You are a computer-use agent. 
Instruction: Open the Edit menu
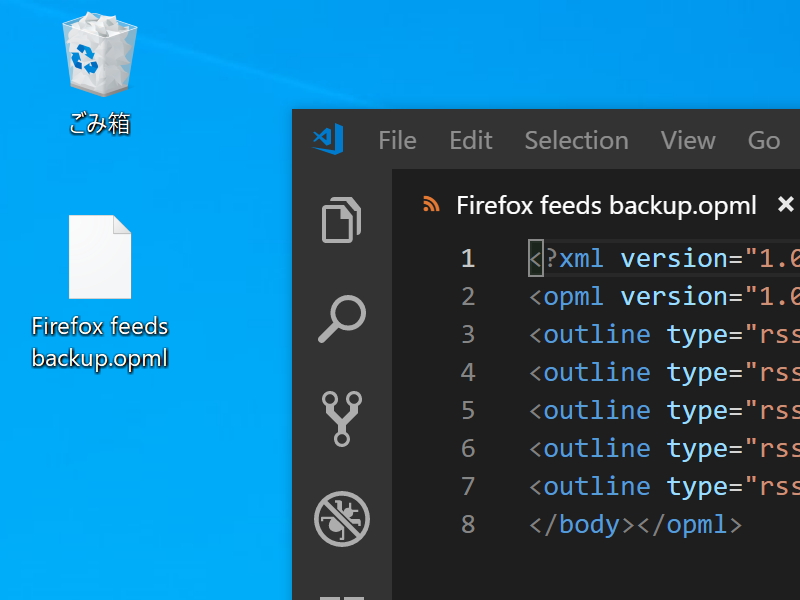[470, 141]
